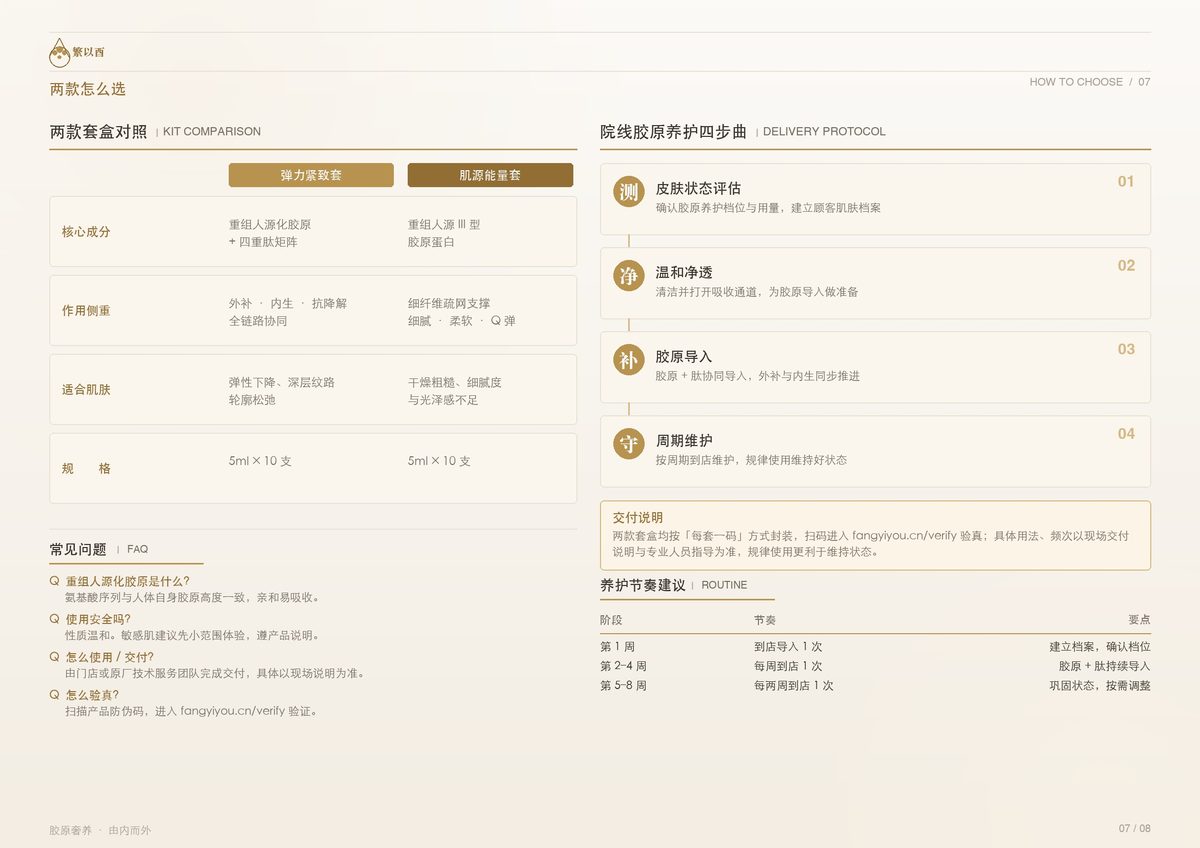Click the Q icon beside 使用安全吗
1200x848 pixels.
pos(54,619)
